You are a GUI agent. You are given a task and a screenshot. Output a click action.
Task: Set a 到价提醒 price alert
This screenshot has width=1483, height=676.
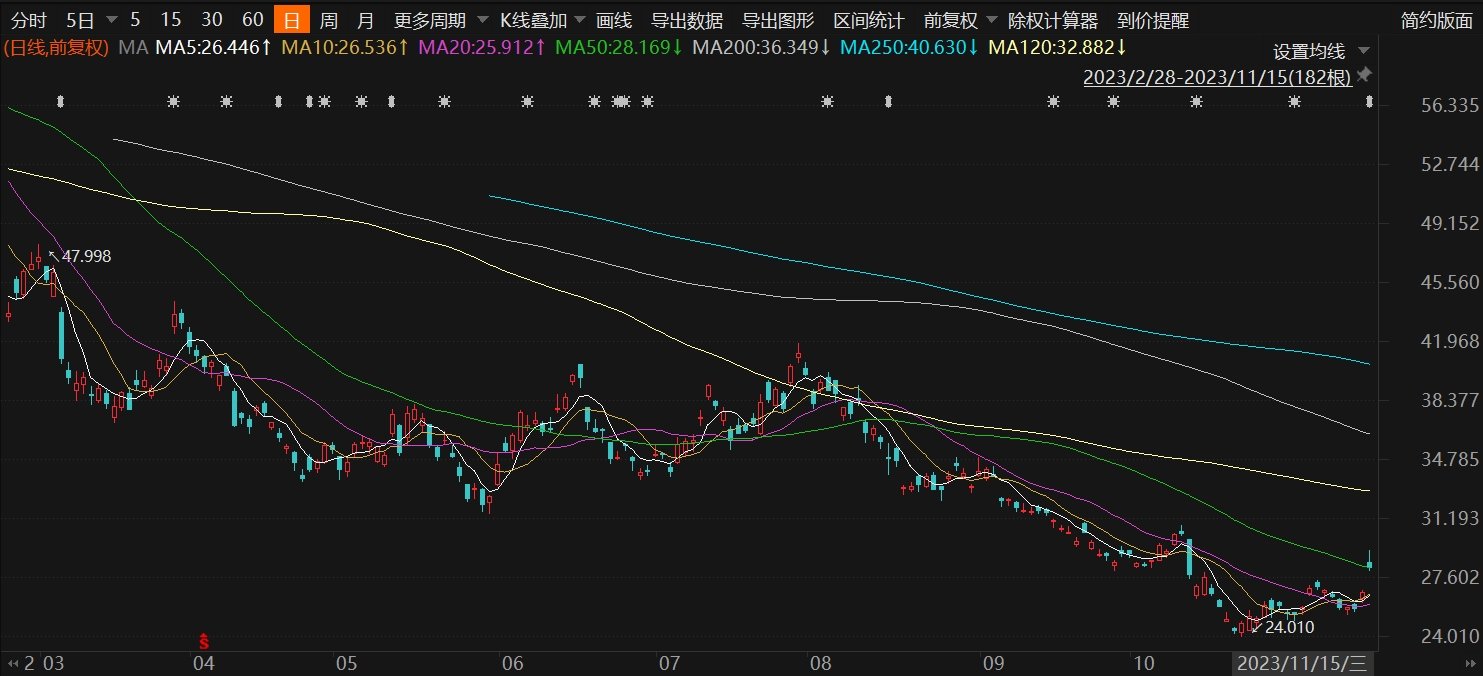[1153, 20]
